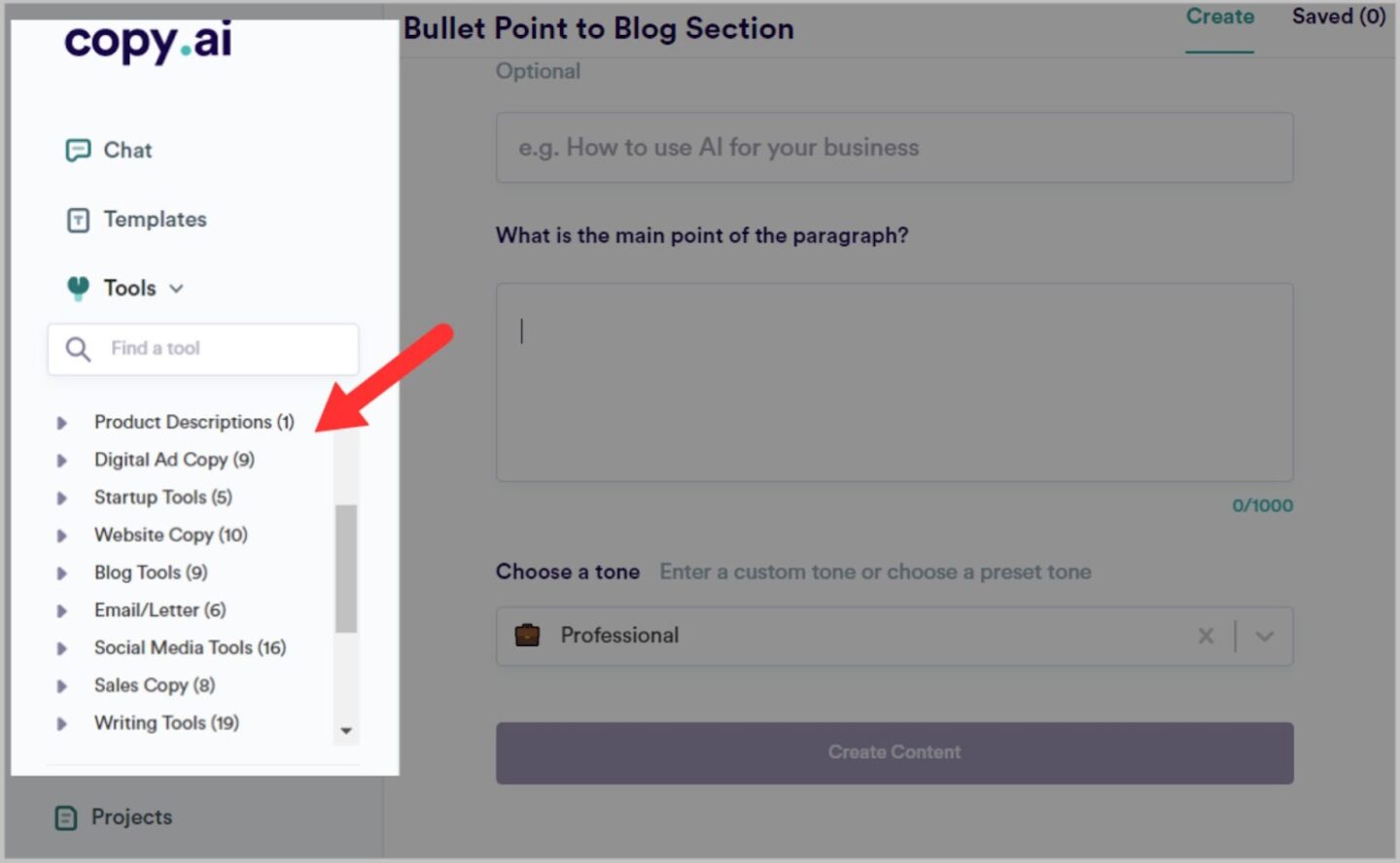
Task: Click the blog topic optional input field
Action: [x=893, y=148]
